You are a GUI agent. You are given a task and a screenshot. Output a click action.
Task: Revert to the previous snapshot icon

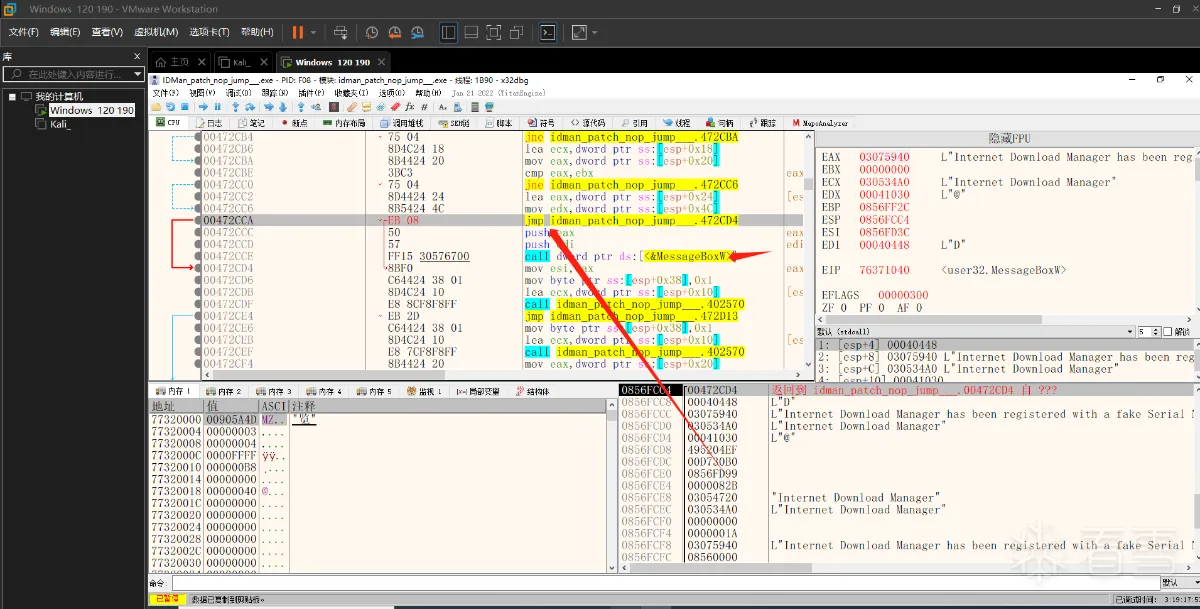coord(394,32)
